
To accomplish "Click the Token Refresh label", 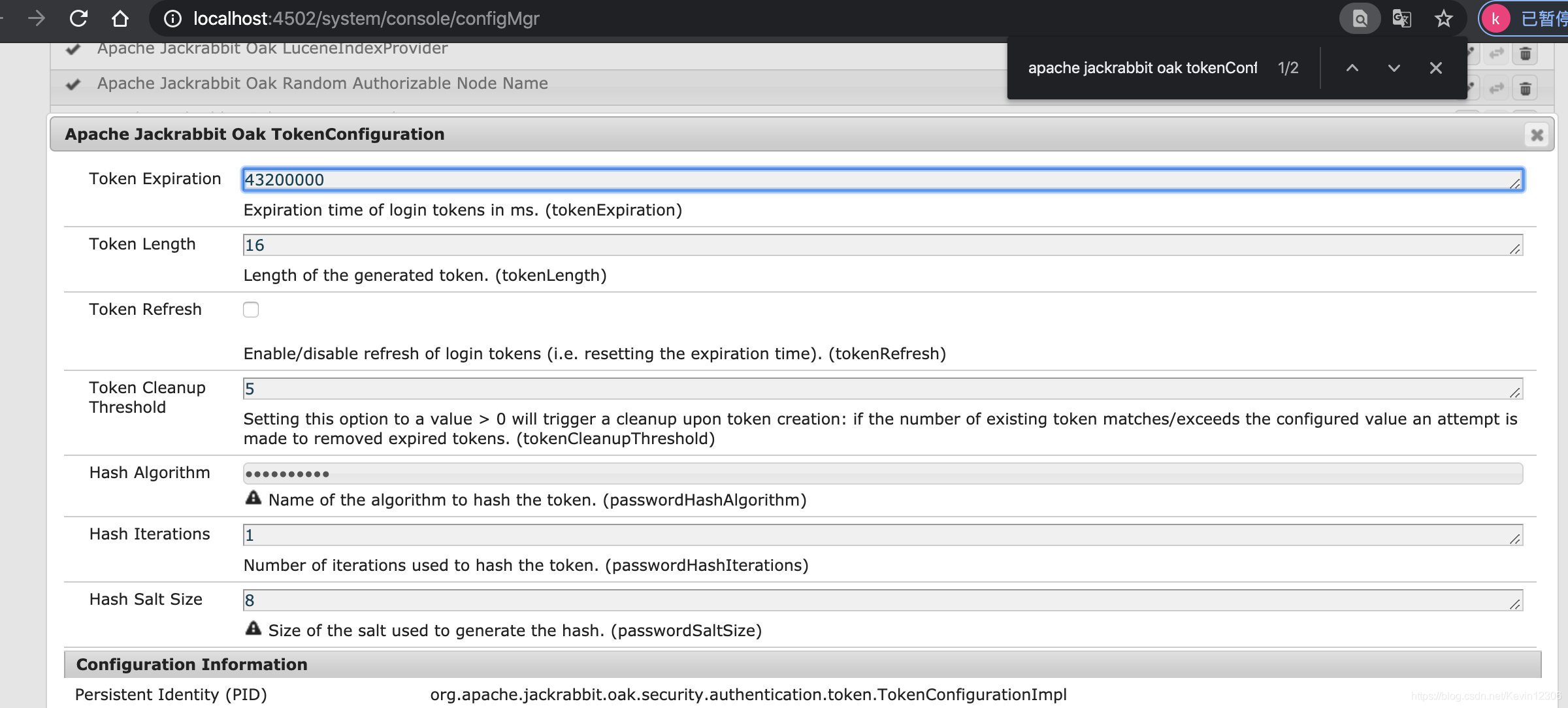I will point(145,309).
